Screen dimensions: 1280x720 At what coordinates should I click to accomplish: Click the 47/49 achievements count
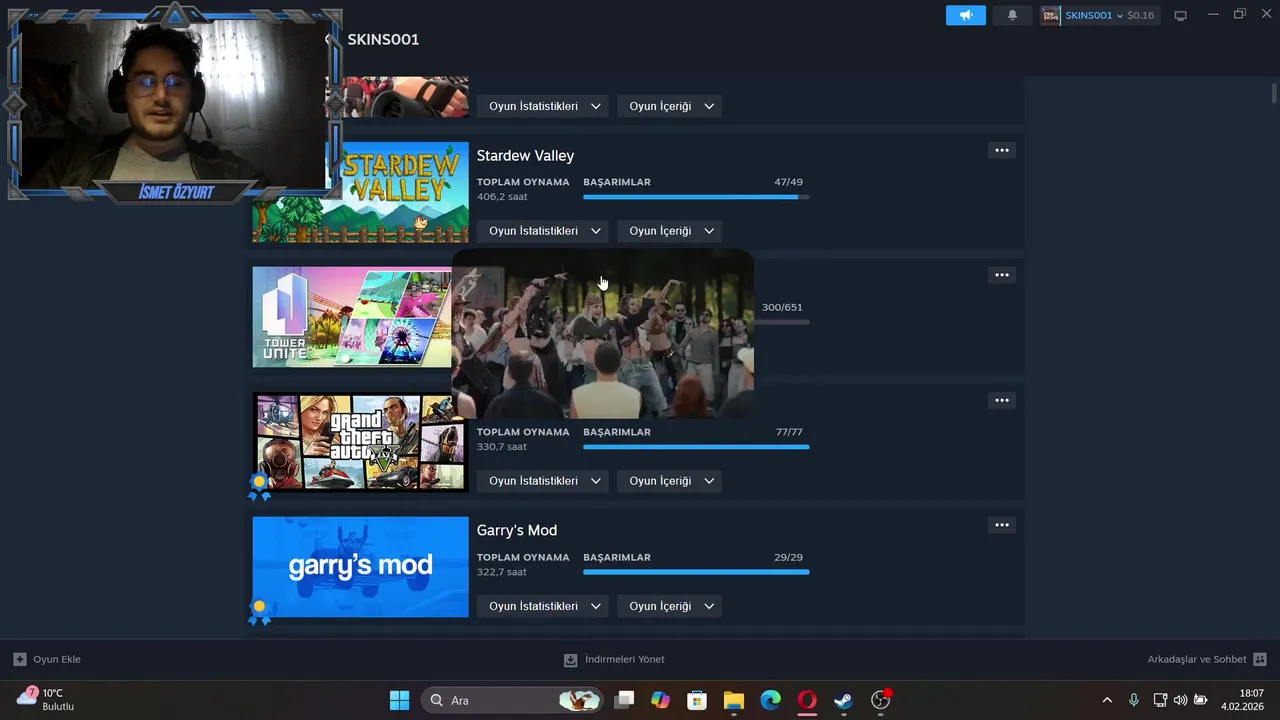tap(788, 182)
